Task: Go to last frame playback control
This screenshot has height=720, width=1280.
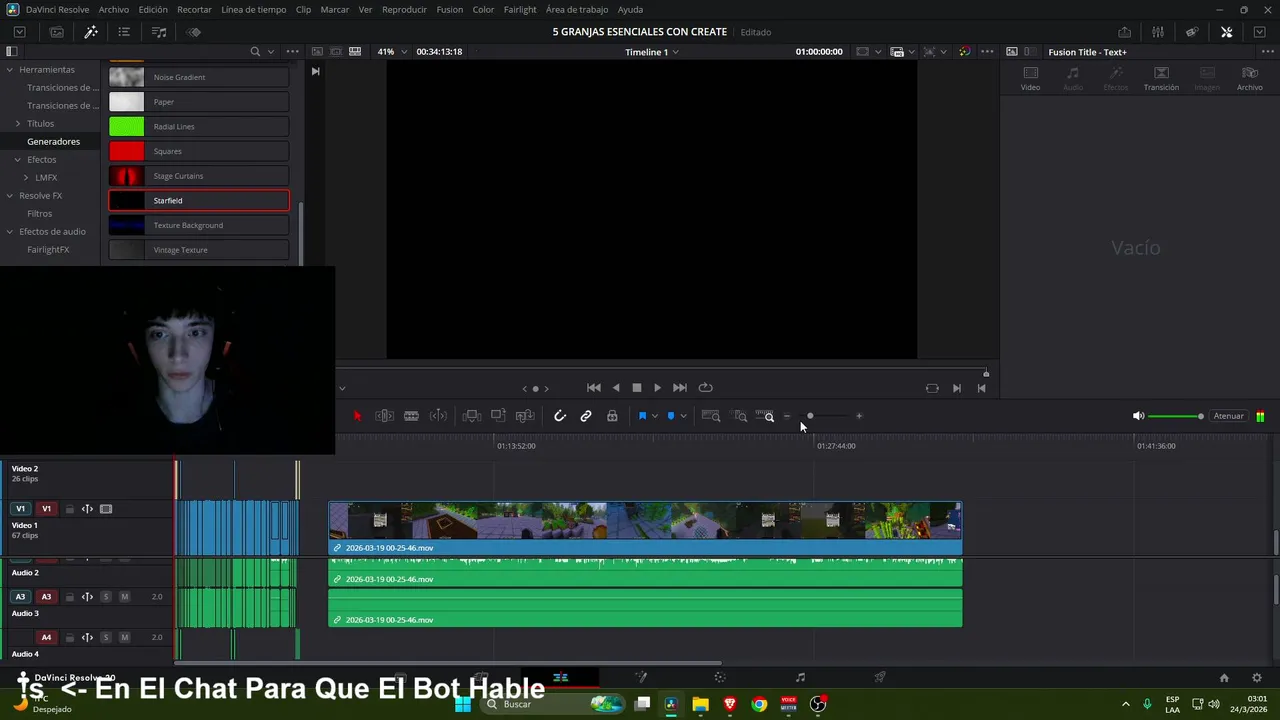Action: click(680, 388)
